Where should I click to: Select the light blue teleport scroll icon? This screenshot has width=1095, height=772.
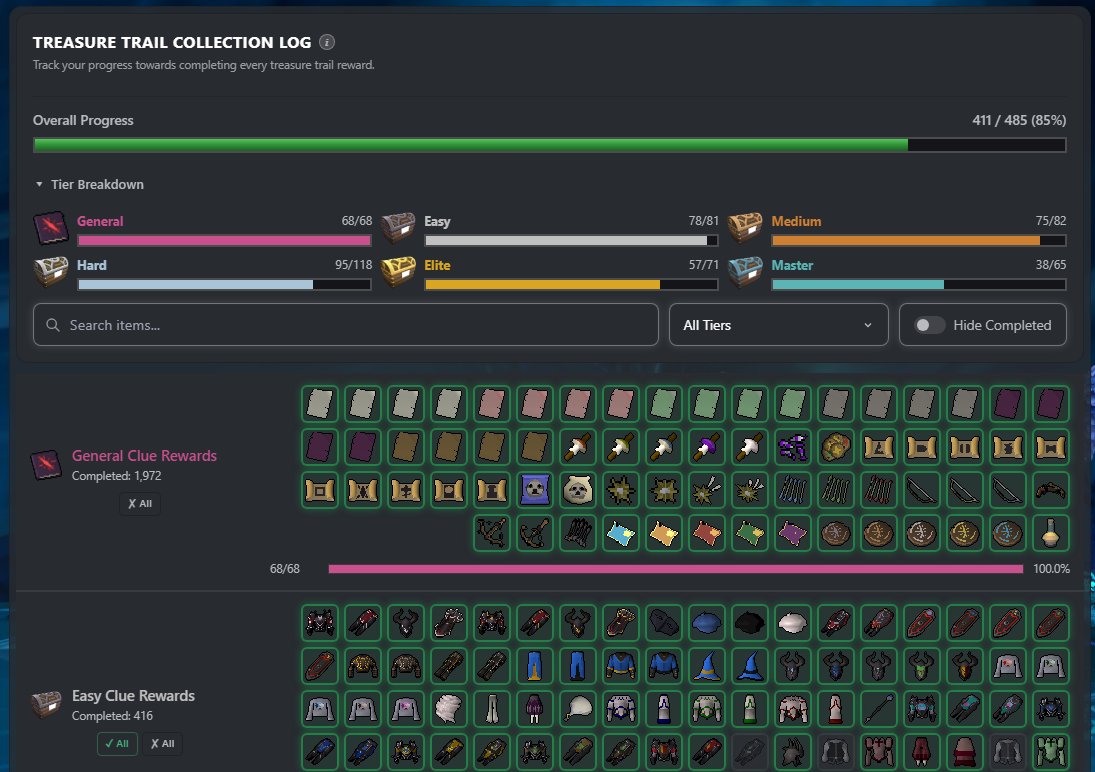coord(621,533)
